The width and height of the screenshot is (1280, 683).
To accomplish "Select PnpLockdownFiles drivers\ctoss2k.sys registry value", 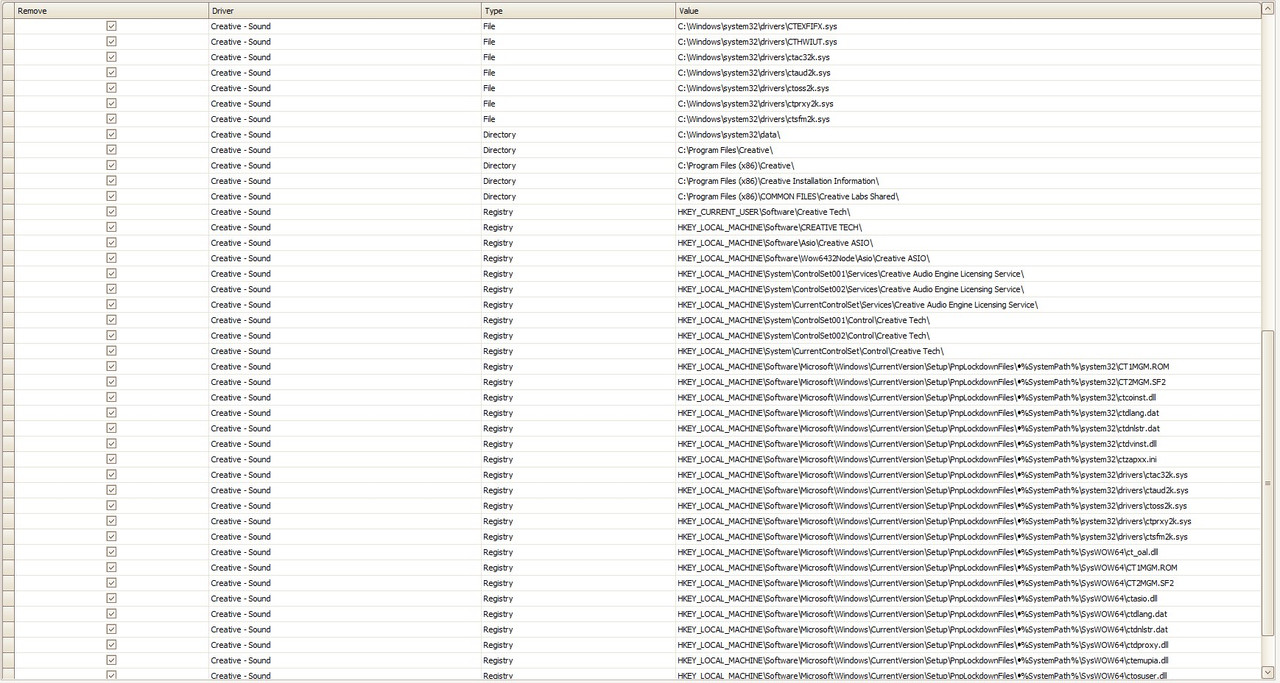I will coord(968,506).
